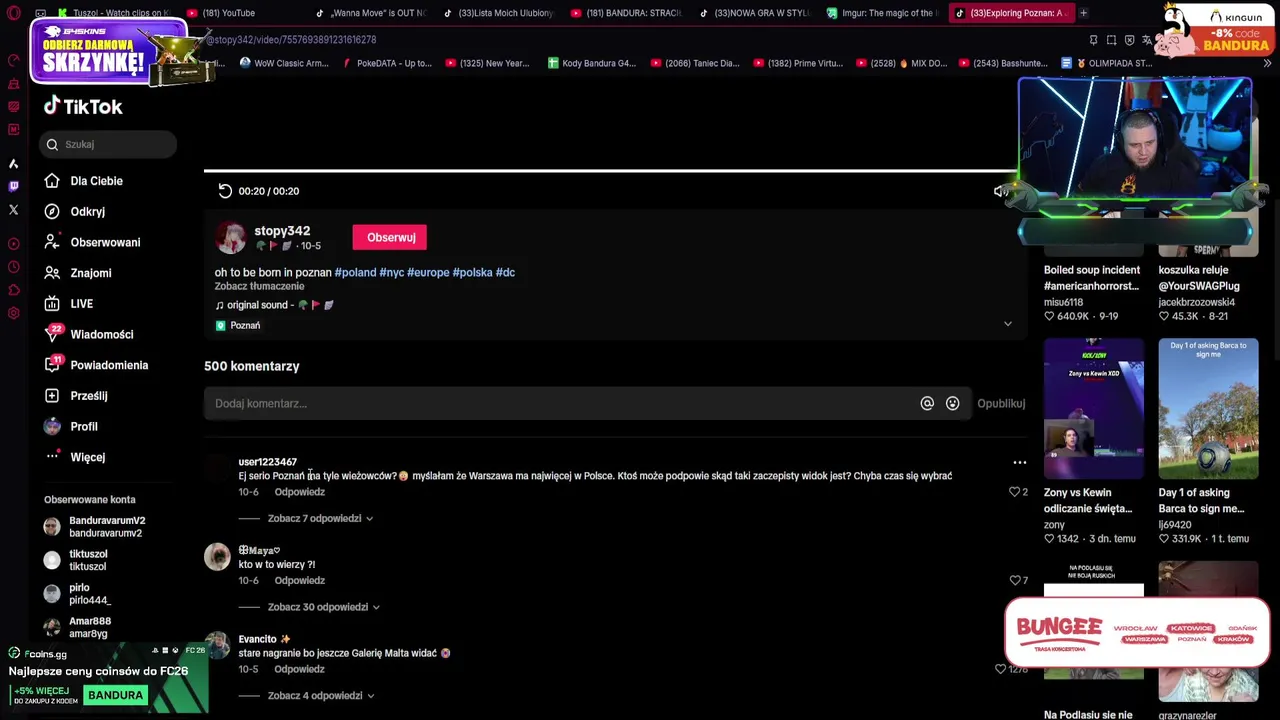The width and height of the screenshot is (1280, 720).
Task: Like the Evancito comment heart
Action: [1000, 668]
